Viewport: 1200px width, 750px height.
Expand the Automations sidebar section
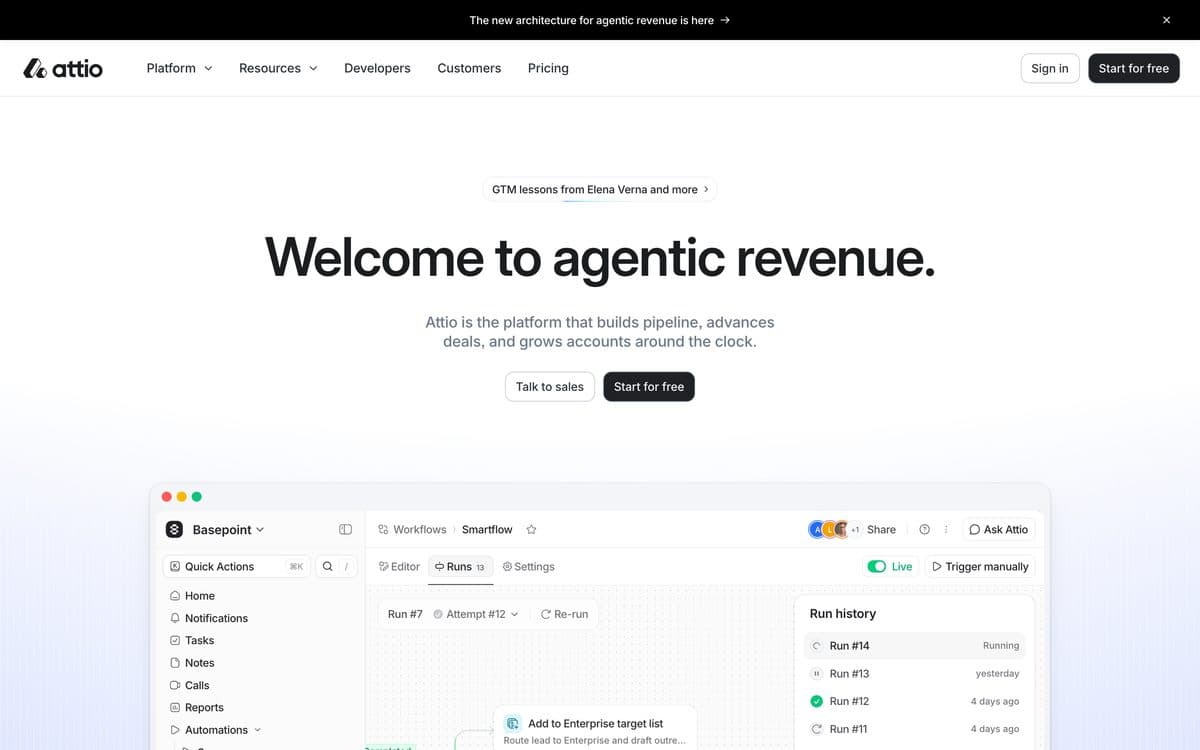click(x=215, y=730)
